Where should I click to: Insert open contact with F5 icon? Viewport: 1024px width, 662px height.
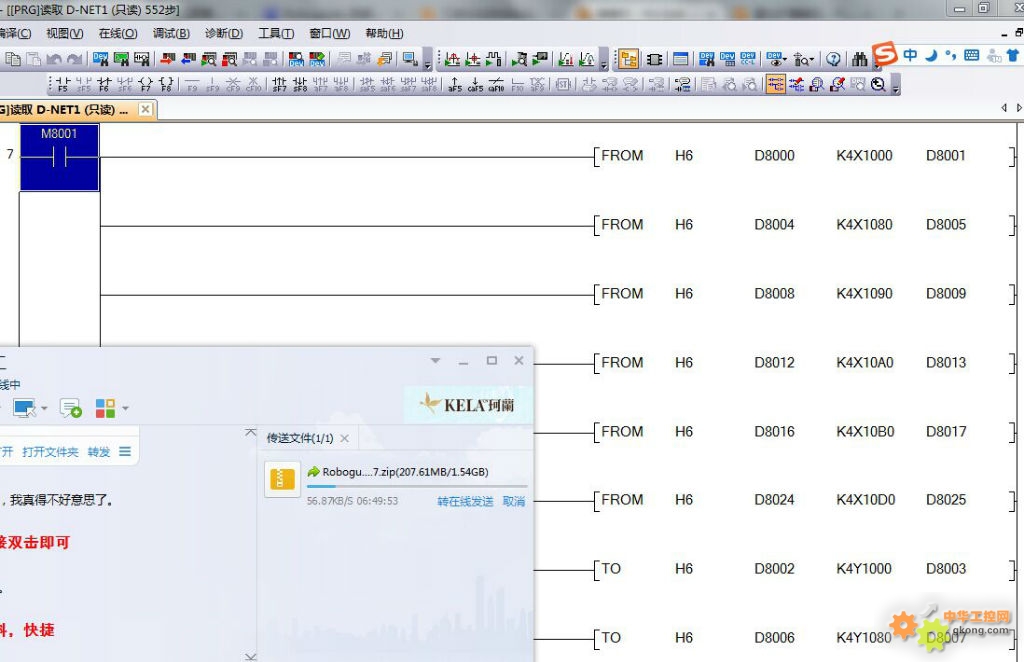tap(63, 84)
